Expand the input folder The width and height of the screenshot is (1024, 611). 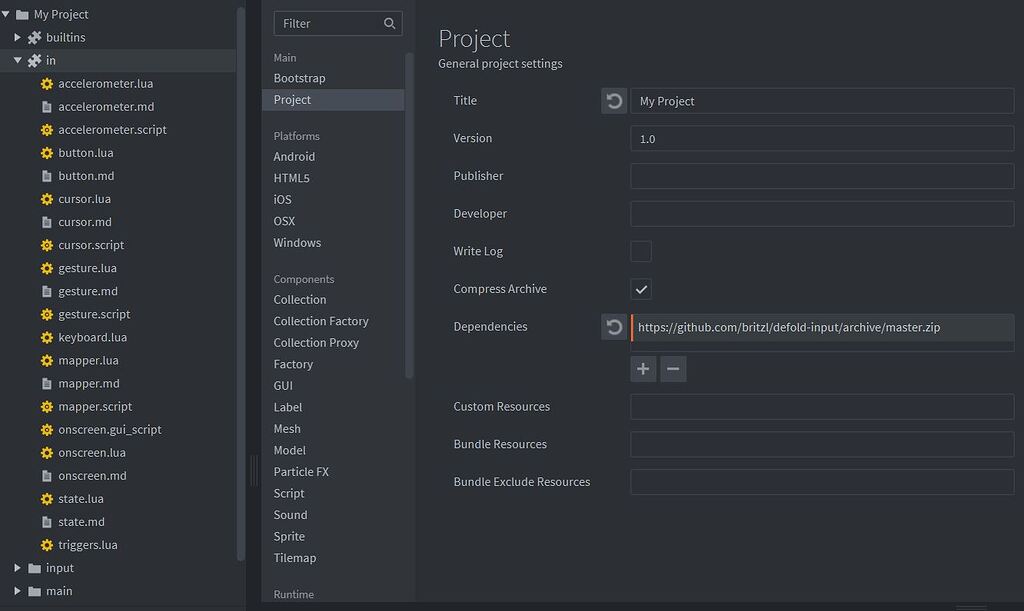[18, 567]
